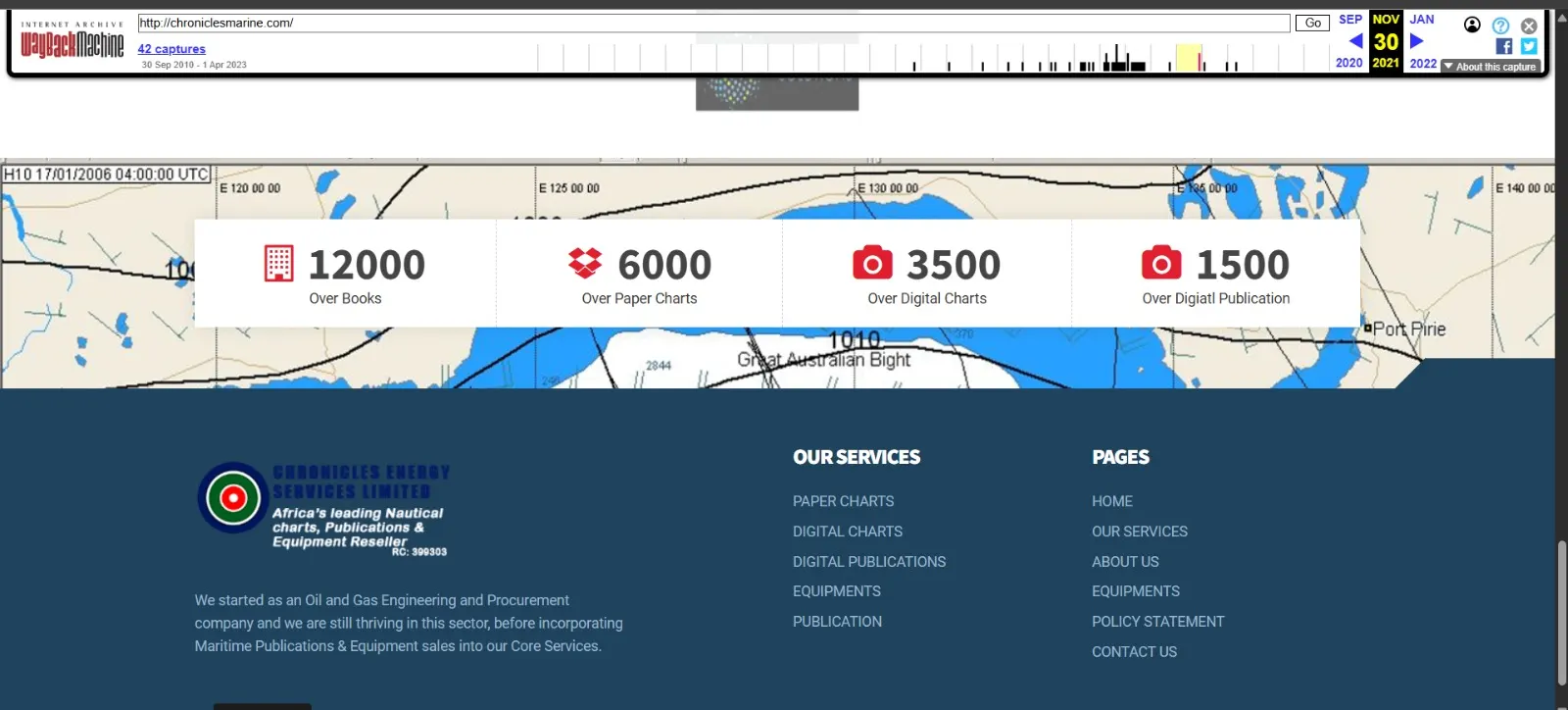Open the 42 captures link
This screenshot has height=710, width=1568.
tap(171, 49)
